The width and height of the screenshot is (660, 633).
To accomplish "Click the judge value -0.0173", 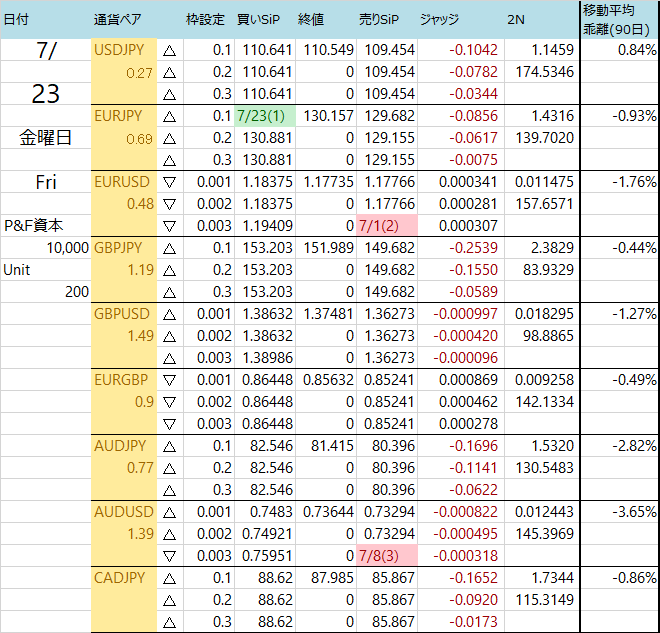I will [473, 622].
